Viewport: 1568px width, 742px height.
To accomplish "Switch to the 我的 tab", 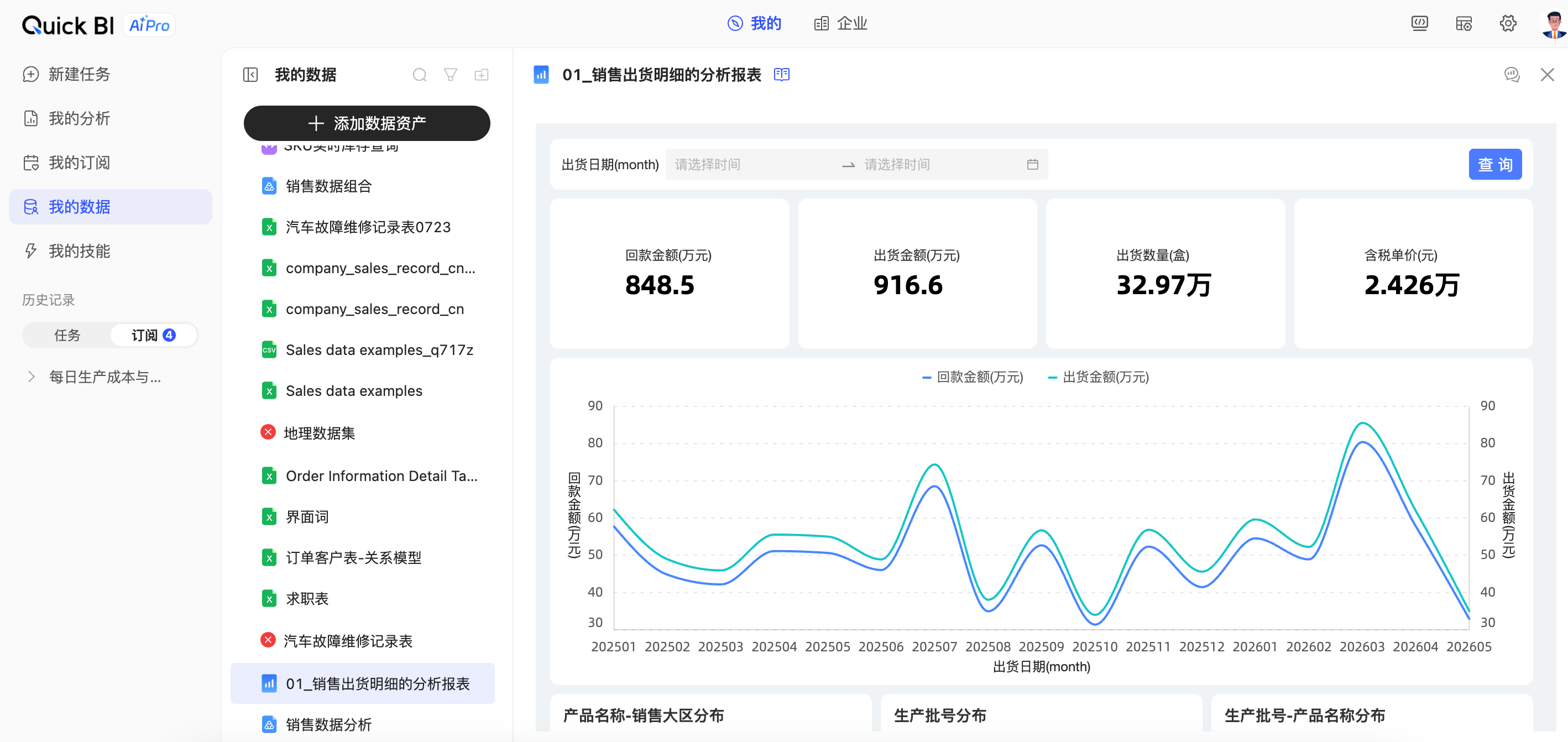I will tap(754, 24).
